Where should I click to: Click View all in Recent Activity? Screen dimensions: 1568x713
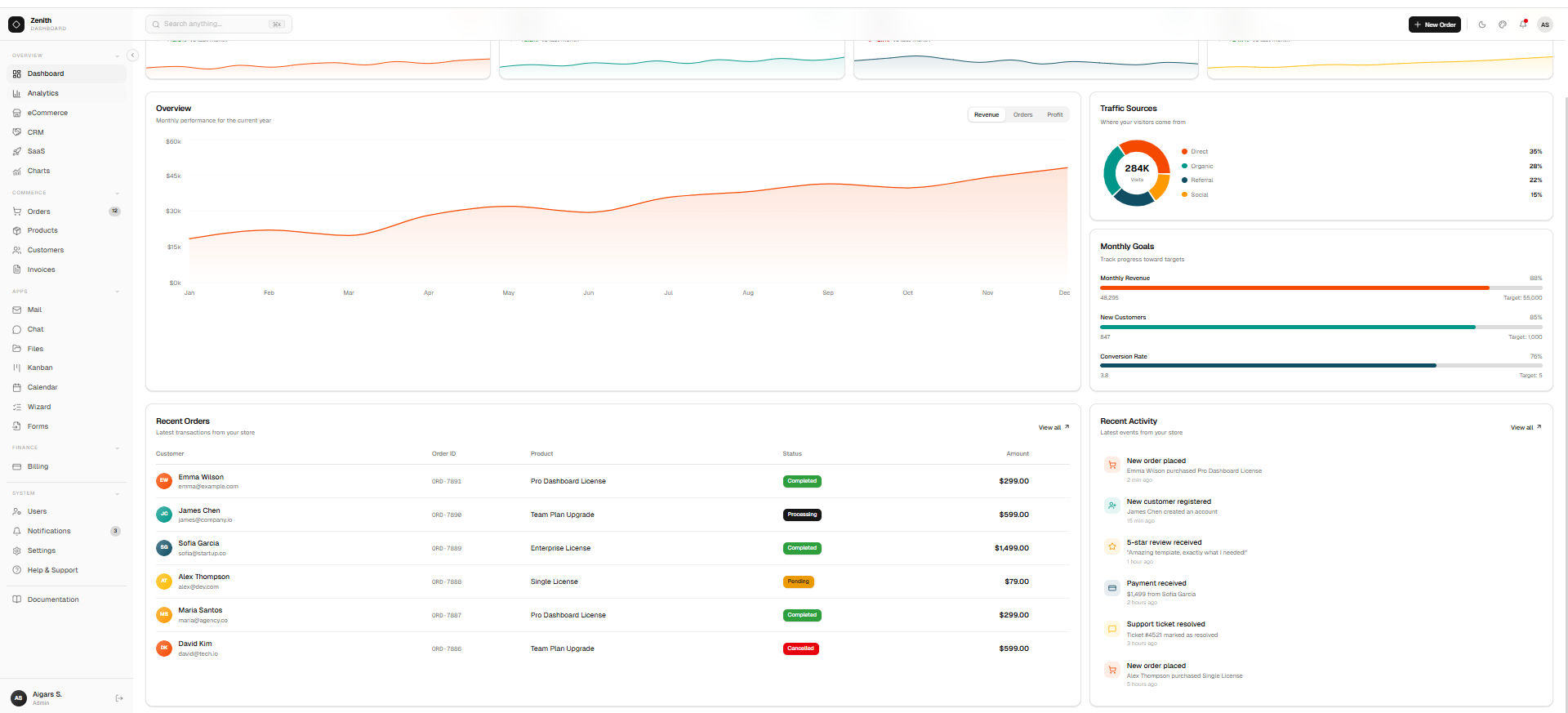point(1526,427)
